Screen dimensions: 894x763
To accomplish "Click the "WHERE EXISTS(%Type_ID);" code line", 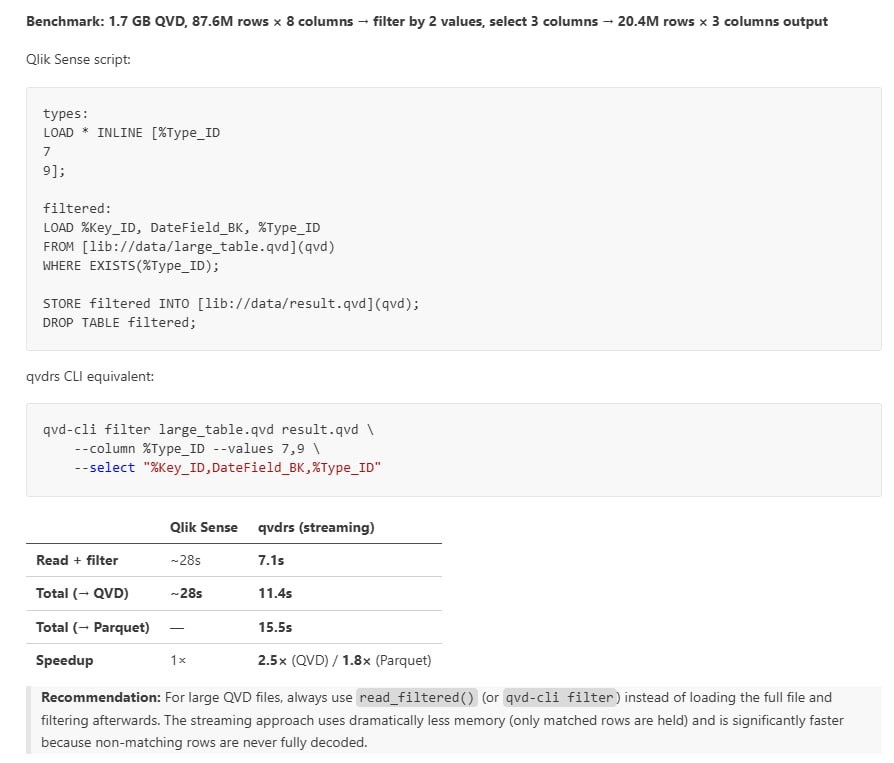I will 130,265.
